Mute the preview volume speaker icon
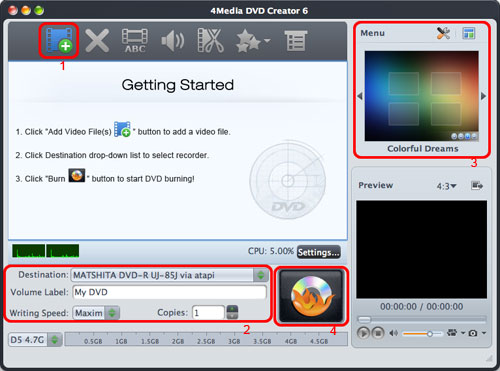Screen dimensions: 500x371 (394, 333)
